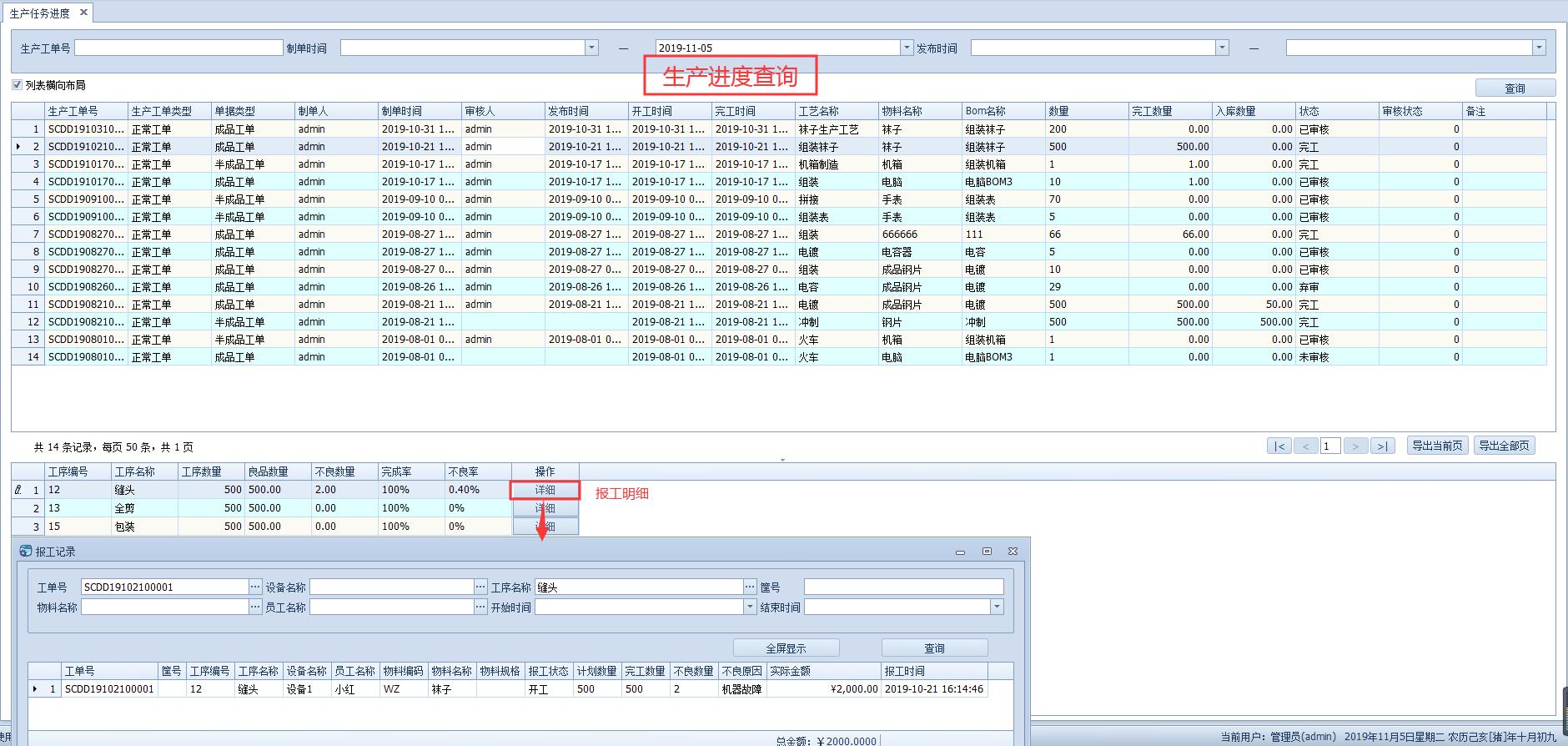Image resolution: width=1568 pixels, height=746 pixels.
Task: Click the page number box
Action: (1330, 446)
